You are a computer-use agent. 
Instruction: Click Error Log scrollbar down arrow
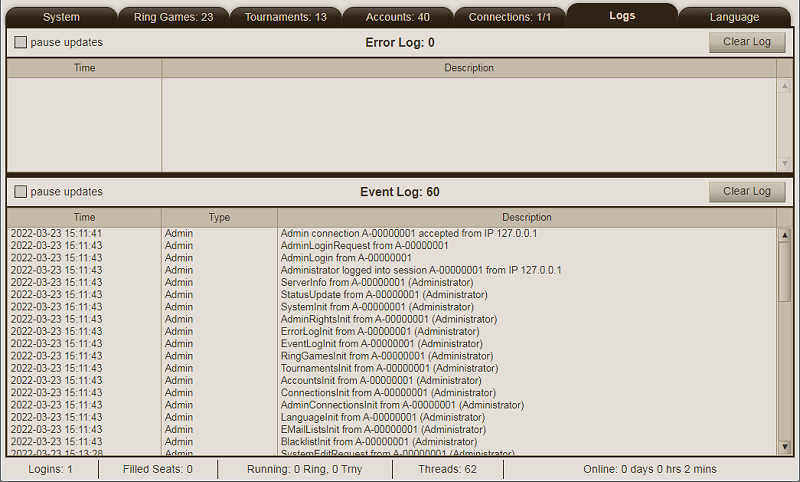point(784,163)
